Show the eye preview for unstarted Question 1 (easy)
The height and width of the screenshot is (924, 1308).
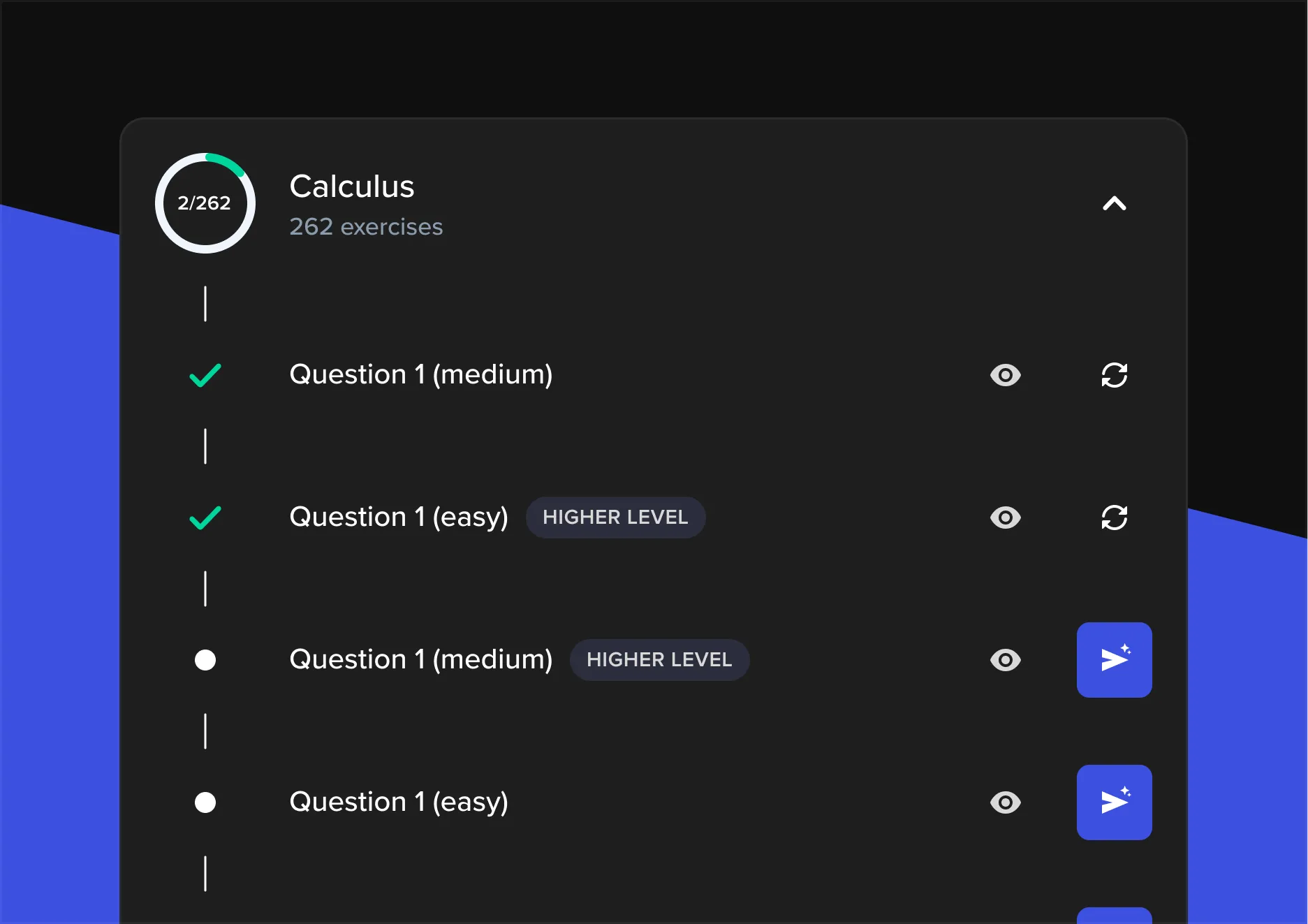point(1005,802)
